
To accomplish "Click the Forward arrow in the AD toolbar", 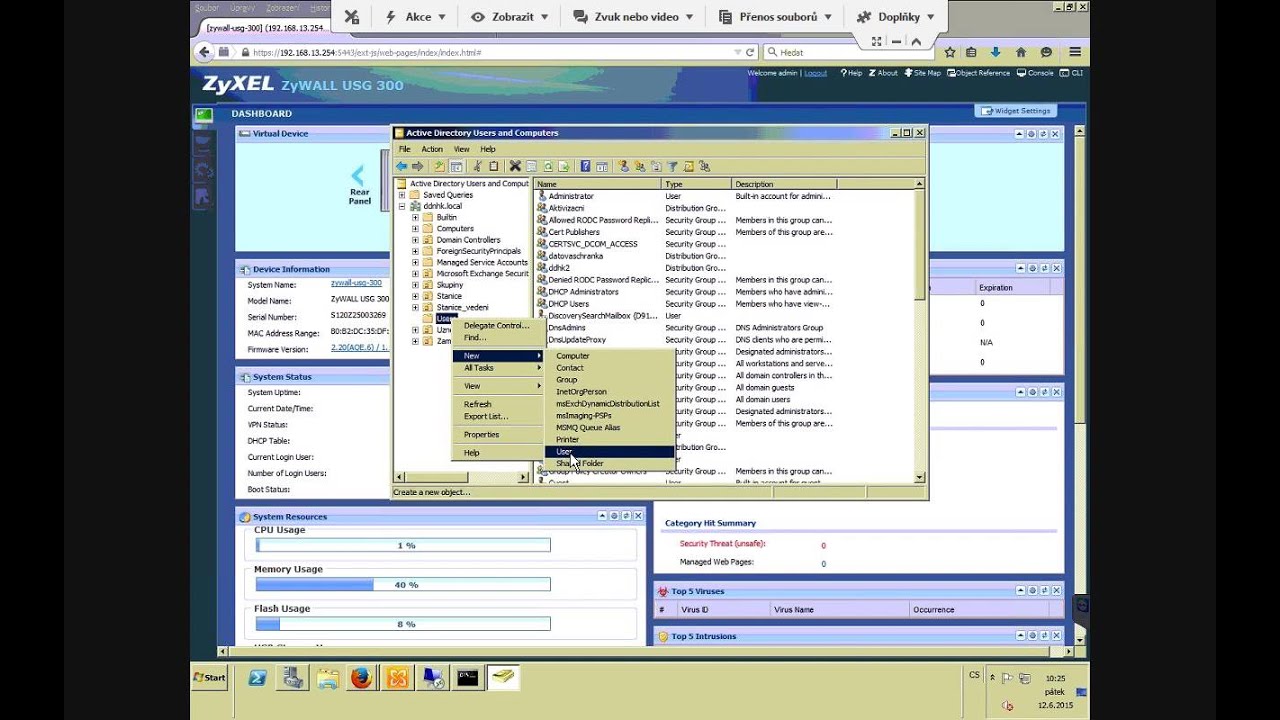I will pos(418,166).
